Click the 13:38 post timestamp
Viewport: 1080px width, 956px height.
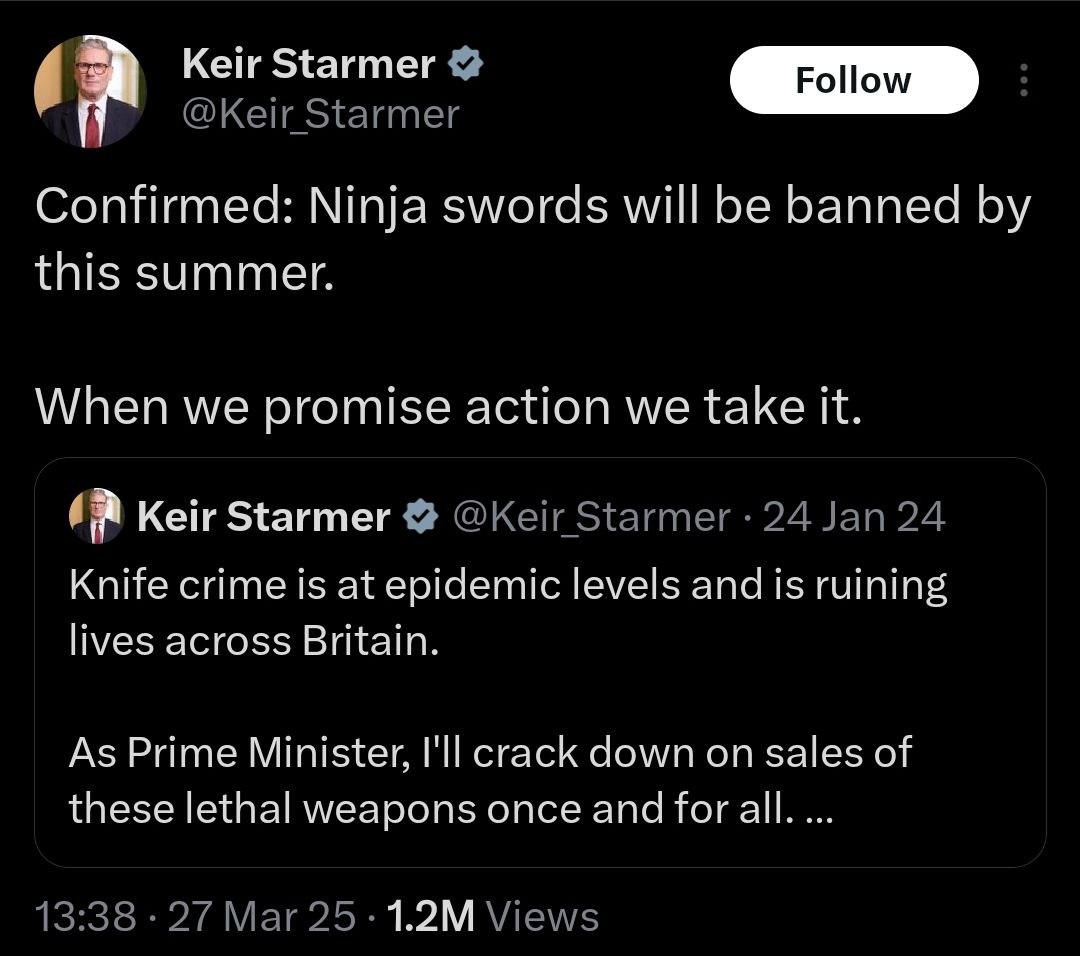point(85,916)
